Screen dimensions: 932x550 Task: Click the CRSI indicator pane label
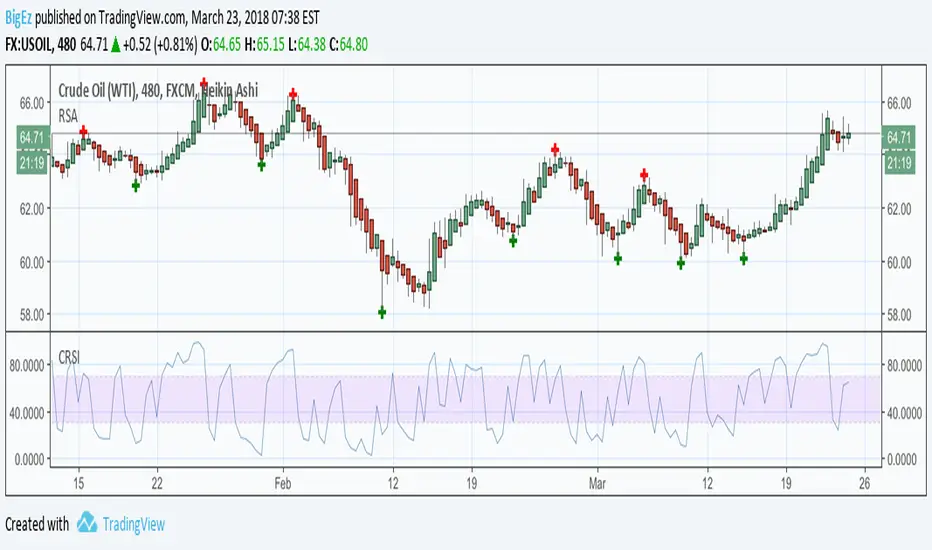point(69,357)
